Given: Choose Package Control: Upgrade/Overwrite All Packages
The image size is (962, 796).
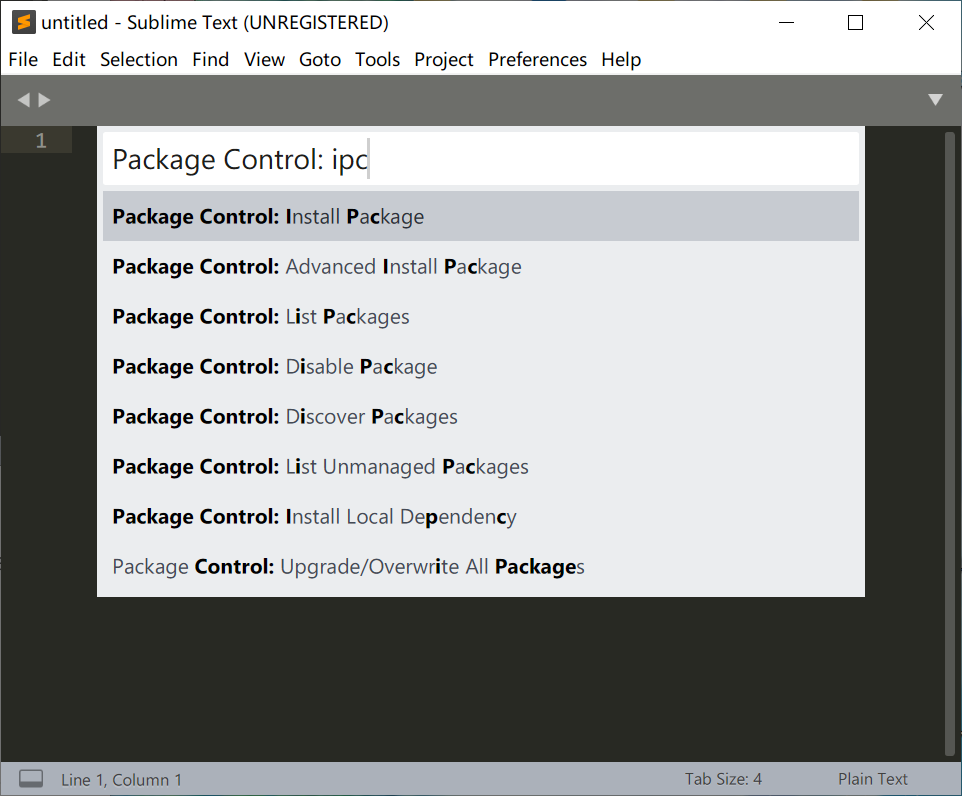Looking at the screenshot, I should (x=347, y=566).
